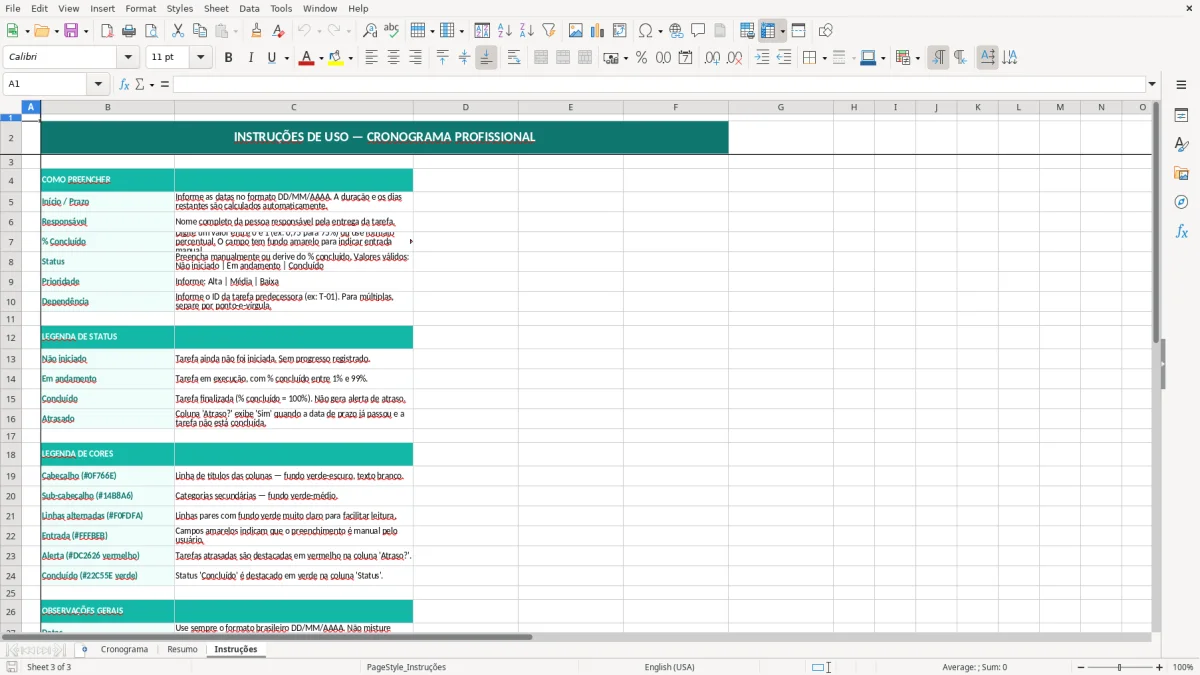The image size is (1200, 675).
Task: Open Find & Replace icon
Action: point(370,31)
